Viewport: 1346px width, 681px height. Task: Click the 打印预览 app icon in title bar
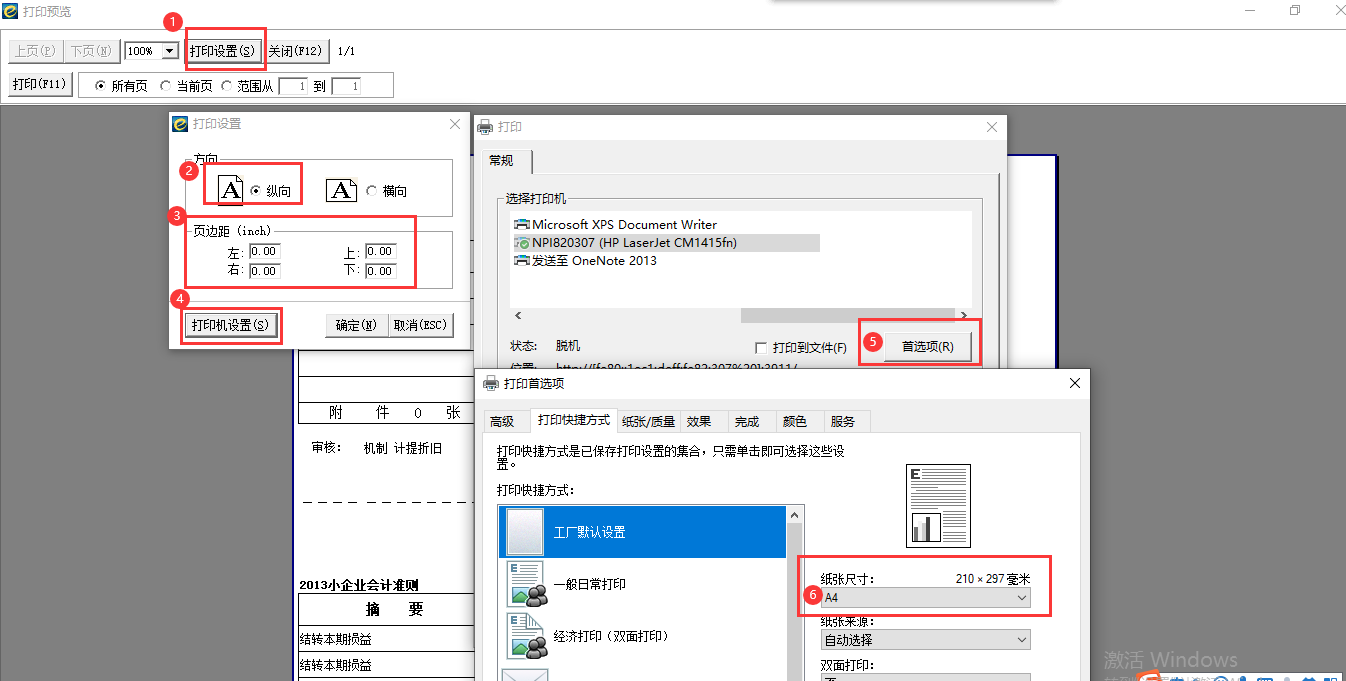click(x=10, y=11)
